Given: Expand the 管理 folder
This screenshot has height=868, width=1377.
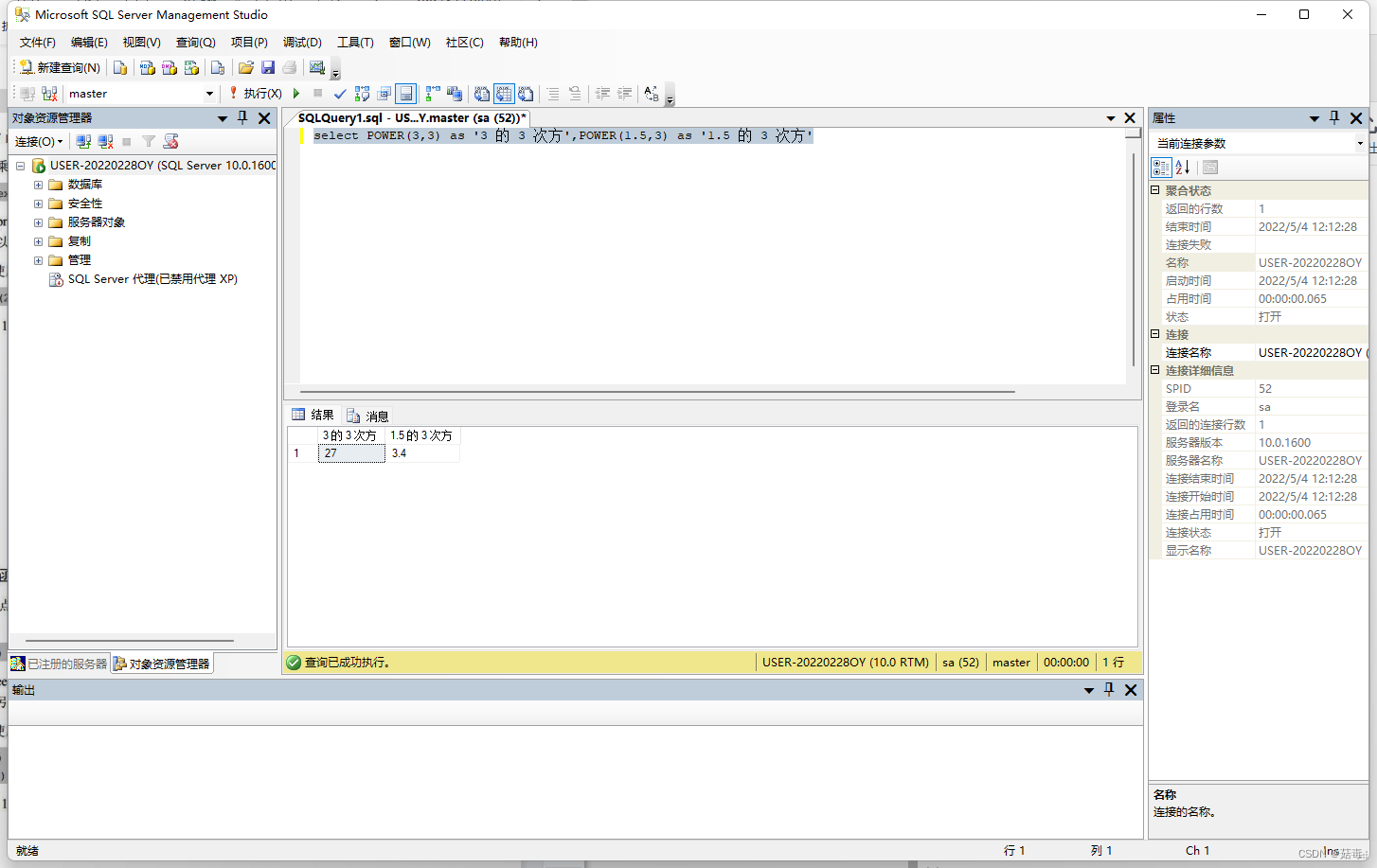Looking at the screenshot, I should tap(38, 260).
